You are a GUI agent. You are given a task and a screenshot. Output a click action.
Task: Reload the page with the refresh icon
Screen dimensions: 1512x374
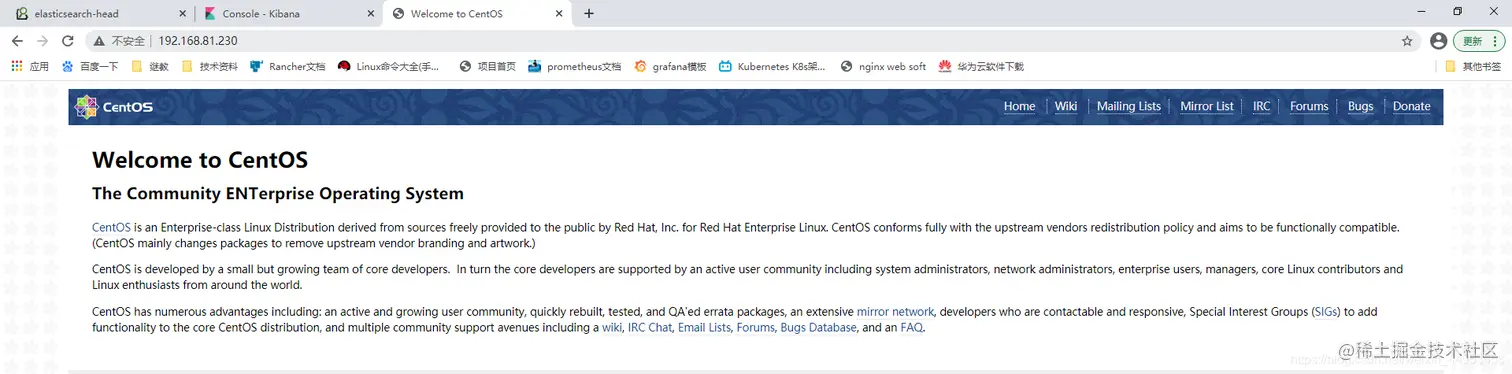(68, 41)
